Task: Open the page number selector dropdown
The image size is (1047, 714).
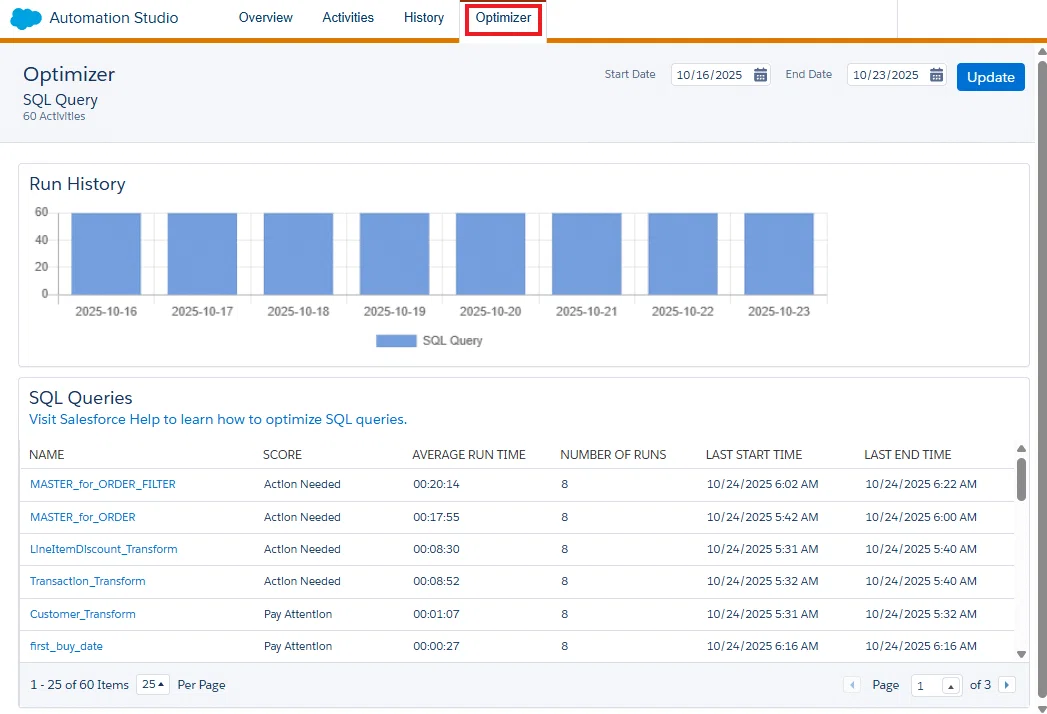Action: (950, 686)
